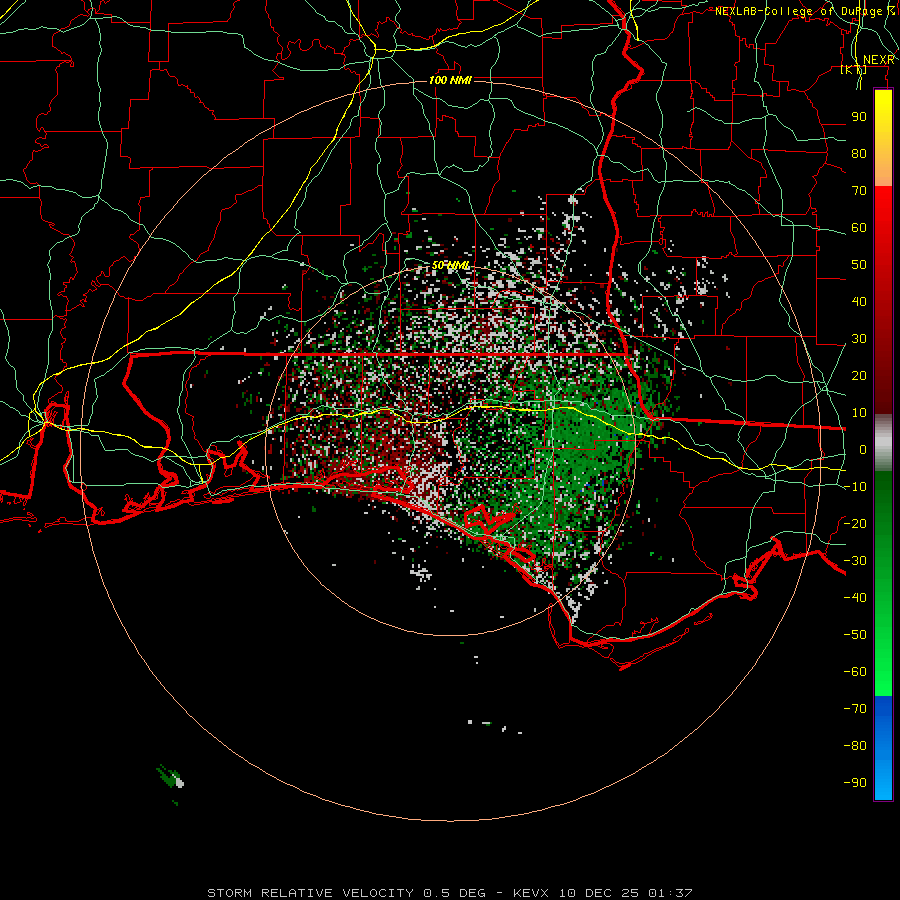
Task: Click the positive 20 value on the velocity scale
Action: pyautogui.click(x=859, y=375)
